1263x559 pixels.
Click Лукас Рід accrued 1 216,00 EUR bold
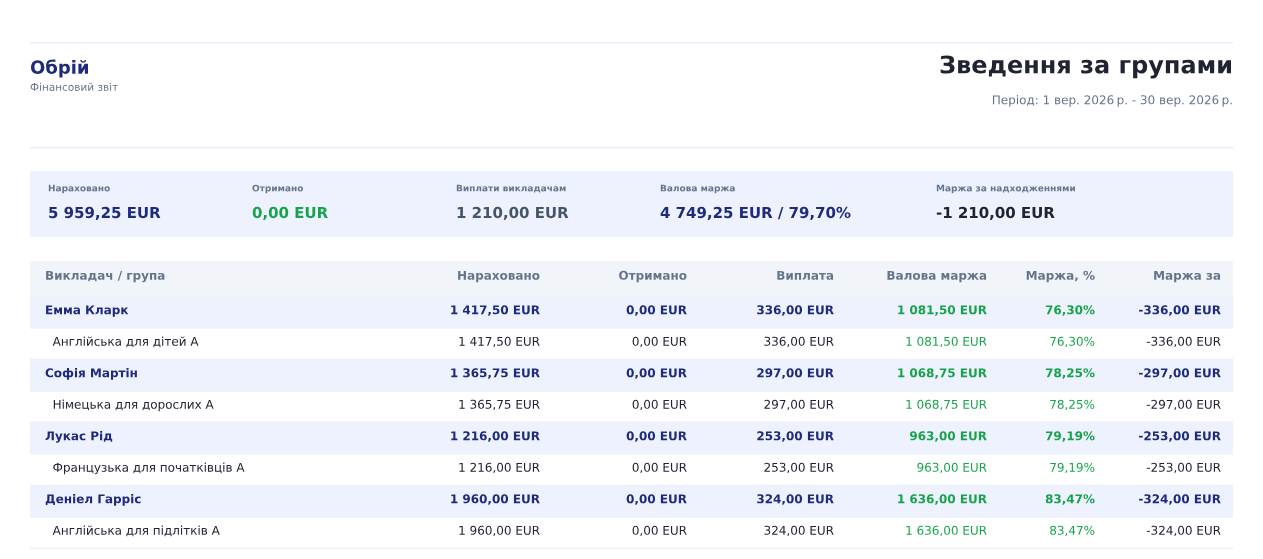click(495, 437)
